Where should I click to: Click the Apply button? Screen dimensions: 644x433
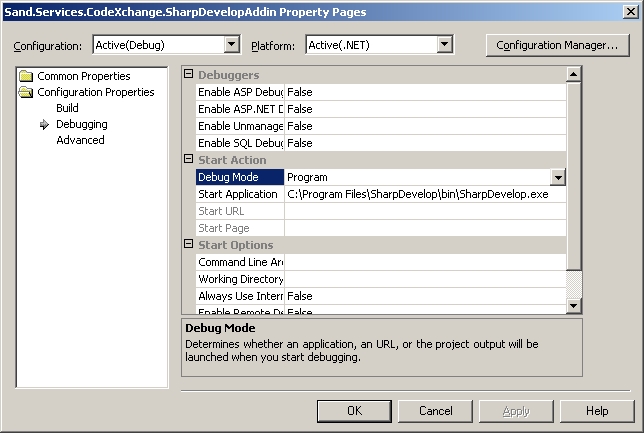(516, 411)
